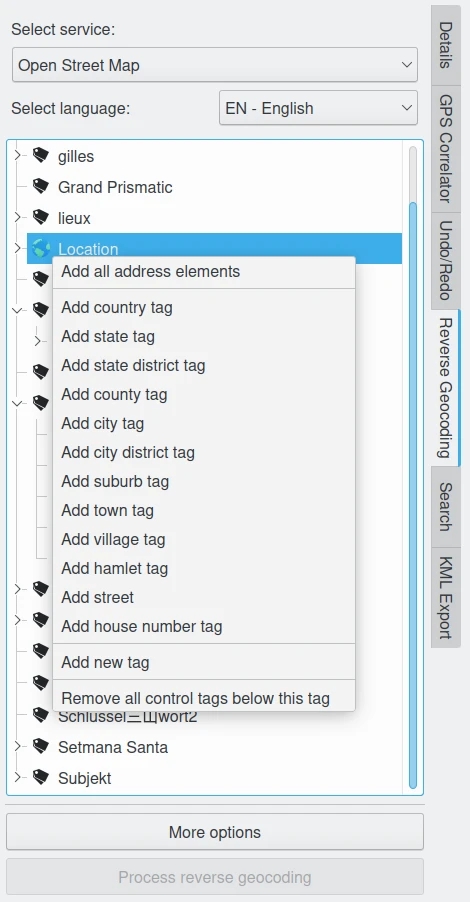Image resolution: width=470 pixels, height=902 pixels.
Task: Select Add city tag menu entry
Action: tap(102, 423)
